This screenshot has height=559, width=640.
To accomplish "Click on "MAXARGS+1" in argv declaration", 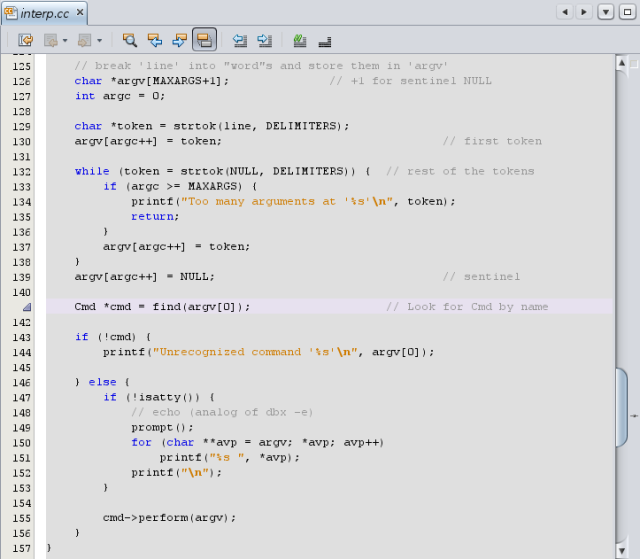I will (184, 81).
